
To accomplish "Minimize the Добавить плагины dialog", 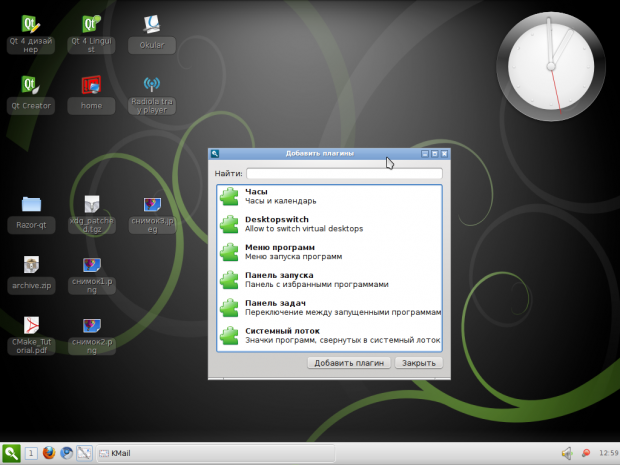I will click(425, 153).
